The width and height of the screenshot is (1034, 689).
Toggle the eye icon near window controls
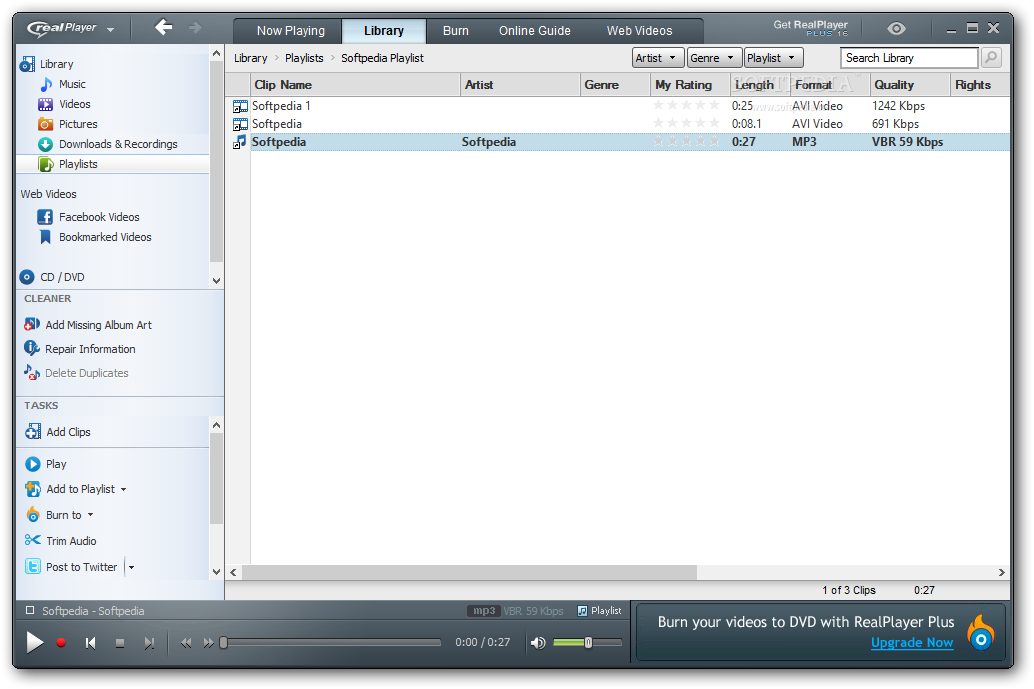[x=896, y=28]
